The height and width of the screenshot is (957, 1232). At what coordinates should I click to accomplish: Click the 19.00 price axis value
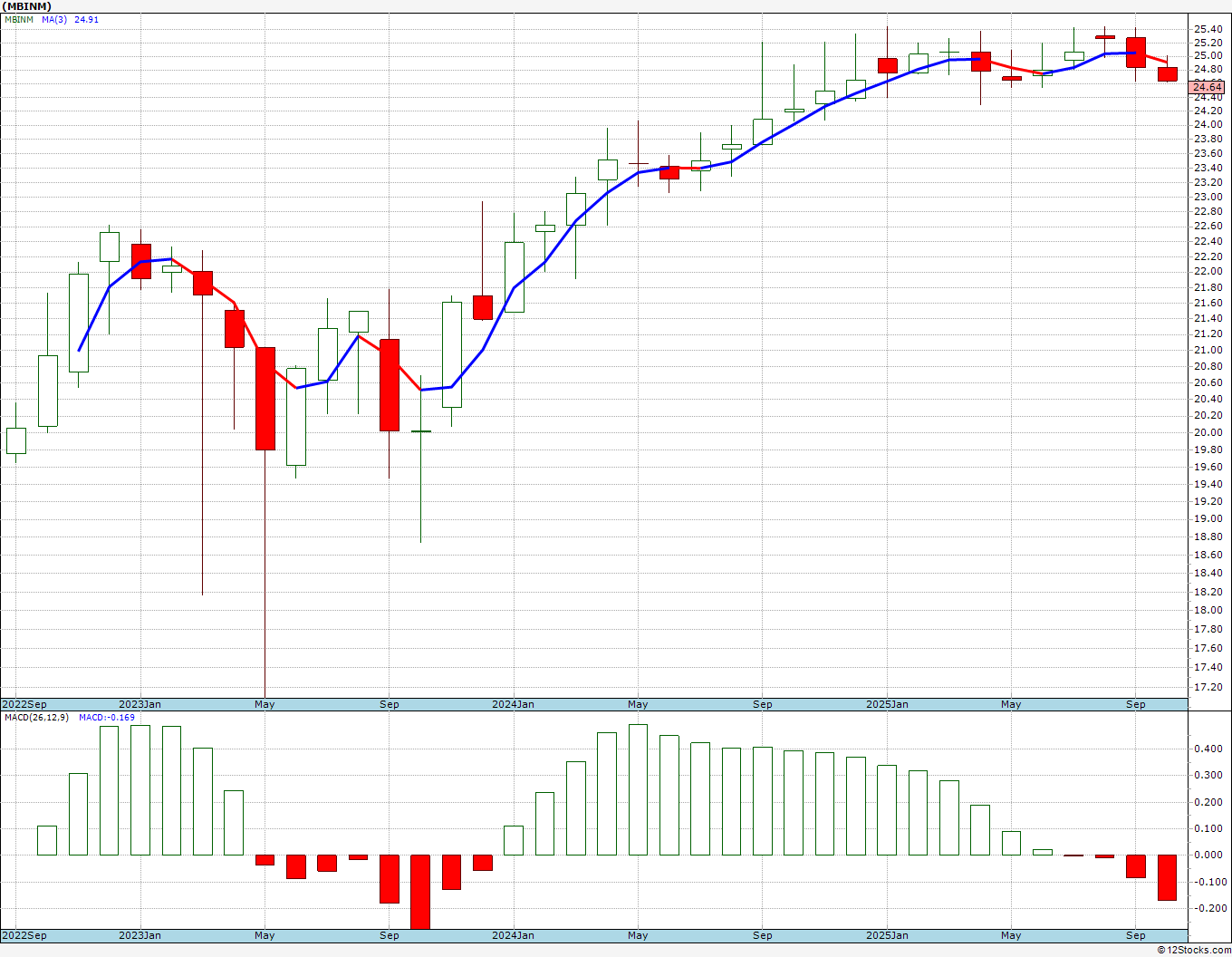tap(1208, 518)
